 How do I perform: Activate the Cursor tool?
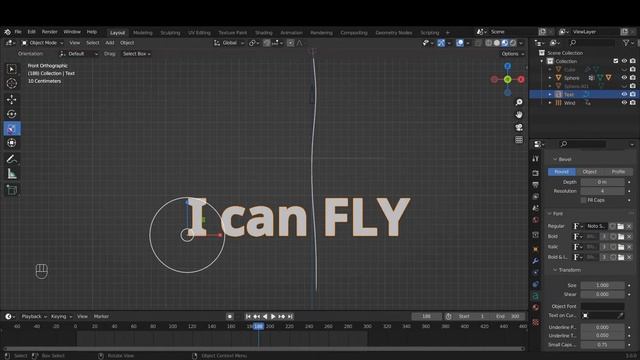click(11, 83)
